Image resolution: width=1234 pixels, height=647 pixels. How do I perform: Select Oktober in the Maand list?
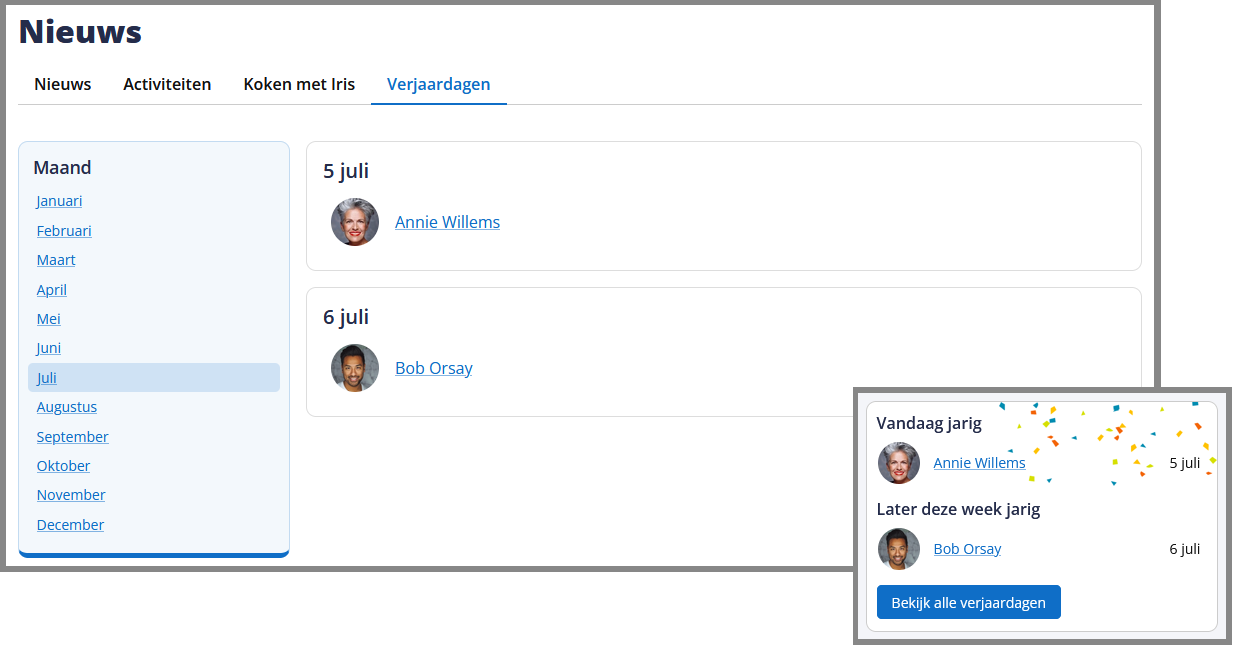pyautogui.click(x=63, y=466)
